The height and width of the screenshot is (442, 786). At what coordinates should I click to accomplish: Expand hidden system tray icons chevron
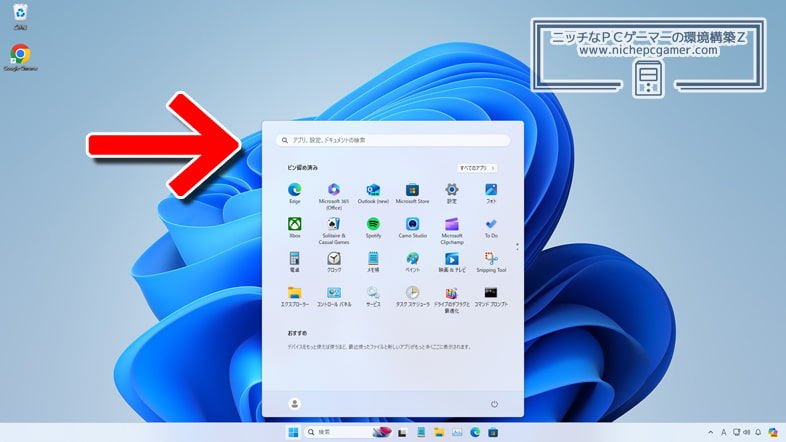(x=710, y=432)
